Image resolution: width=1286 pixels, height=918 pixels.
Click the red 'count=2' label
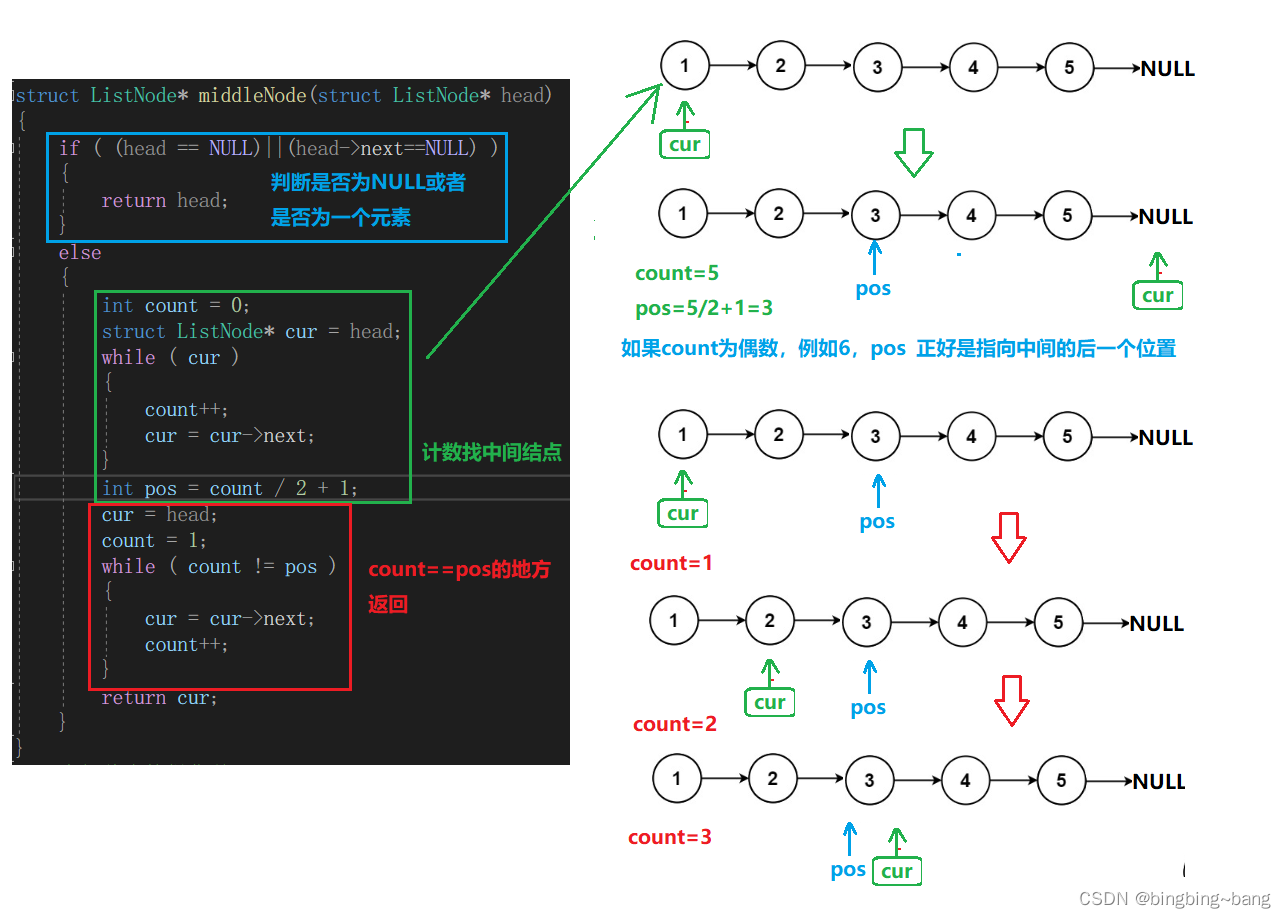[x=675, y=724]
